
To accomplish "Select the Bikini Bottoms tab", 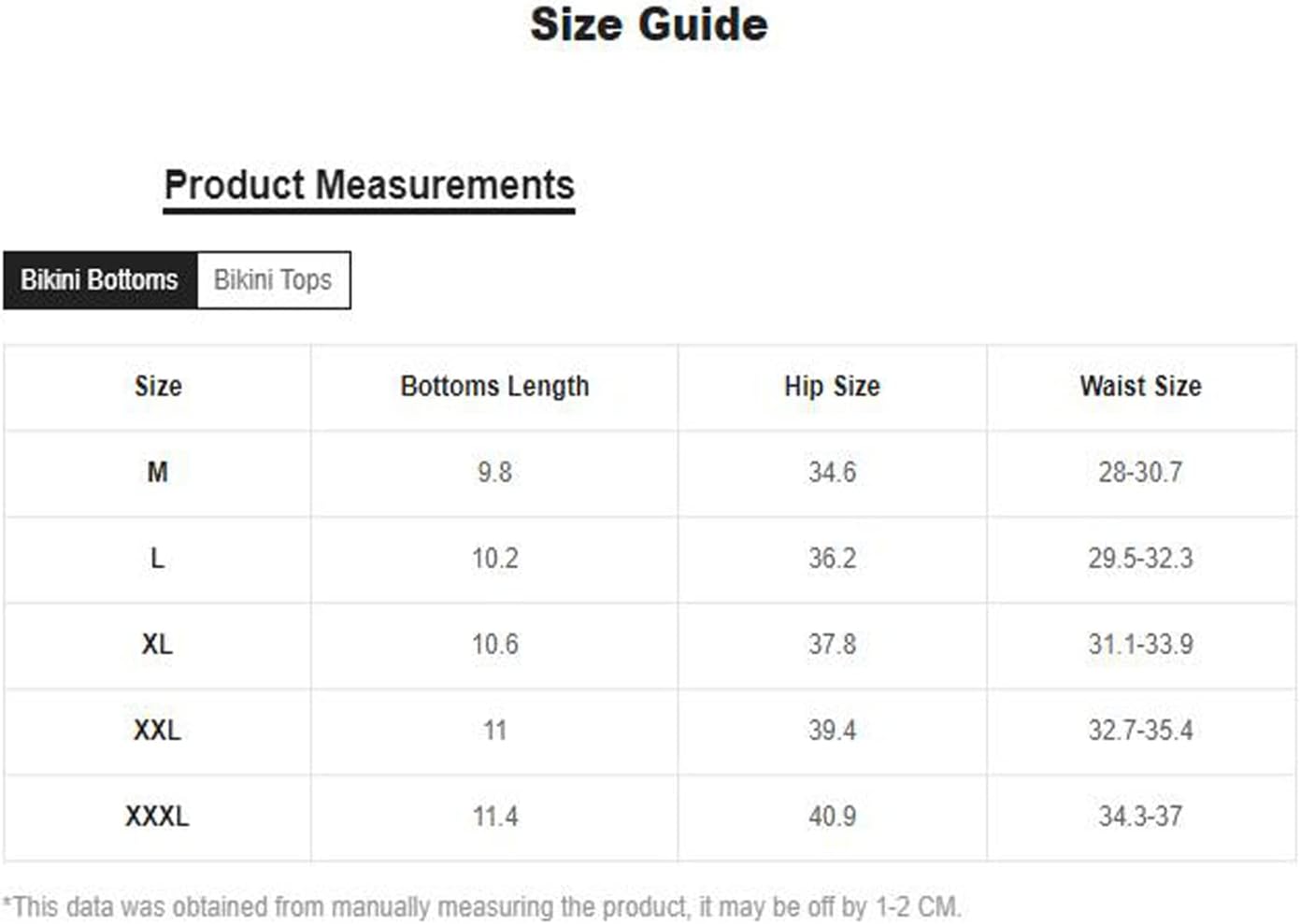I will [100, 279].
